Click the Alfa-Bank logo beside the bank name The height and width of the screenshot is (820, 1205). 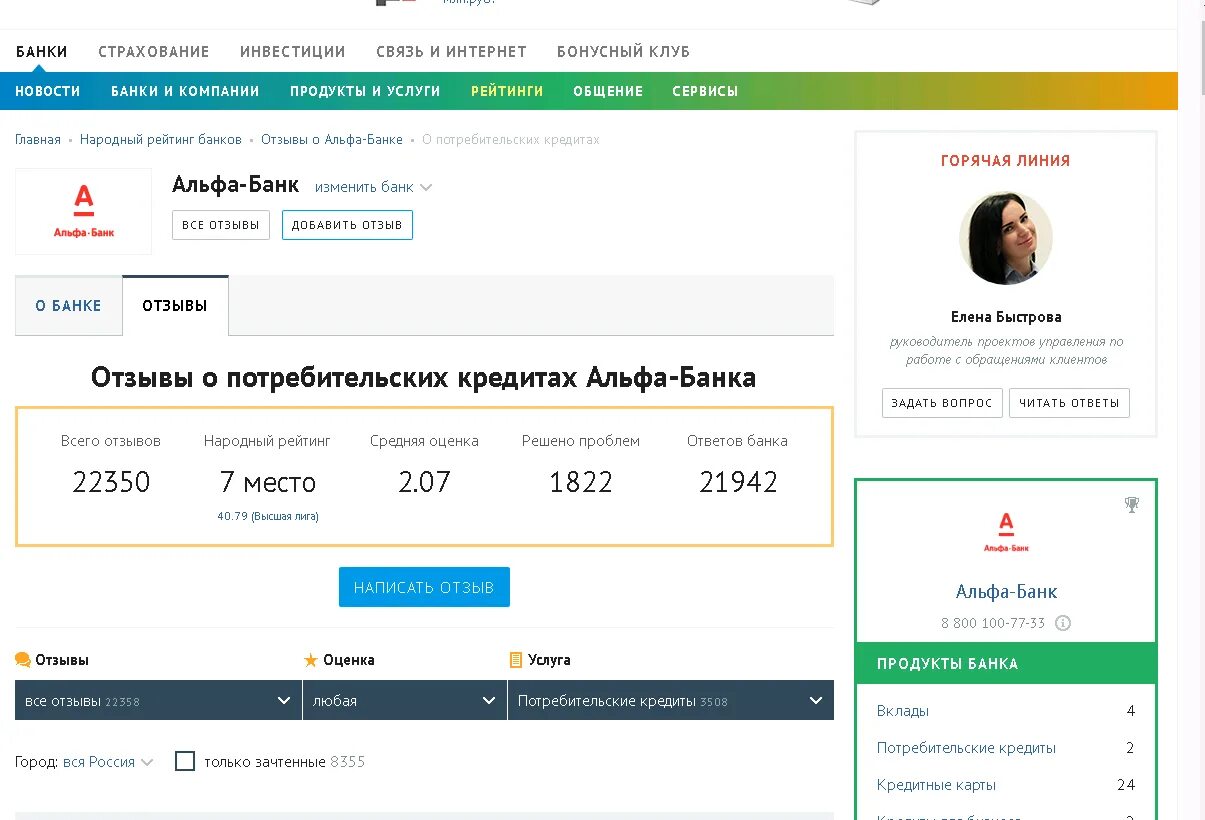click(x=84, y=212)
